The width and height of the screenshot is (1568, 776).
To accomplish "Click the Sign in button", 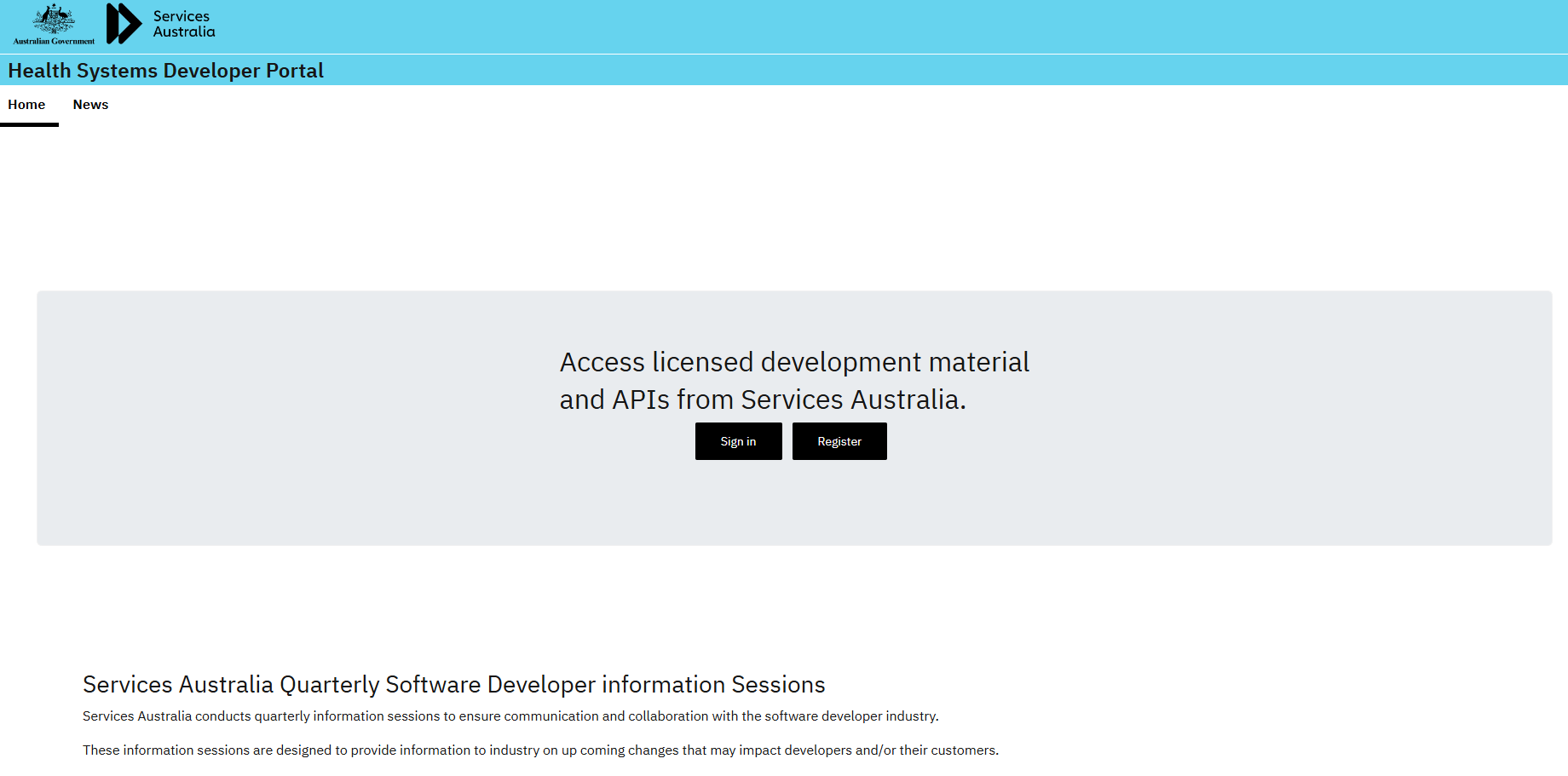I will (738, 441).
